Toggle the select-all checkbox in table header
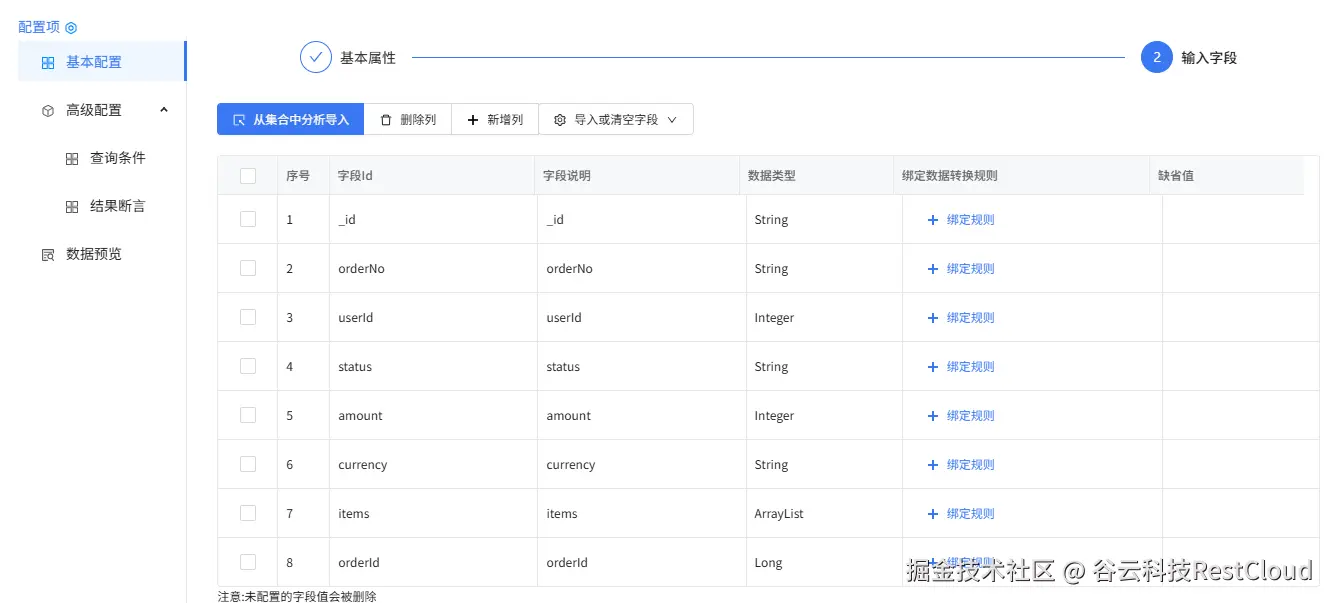1332x603 pixels. pos(248,176)
